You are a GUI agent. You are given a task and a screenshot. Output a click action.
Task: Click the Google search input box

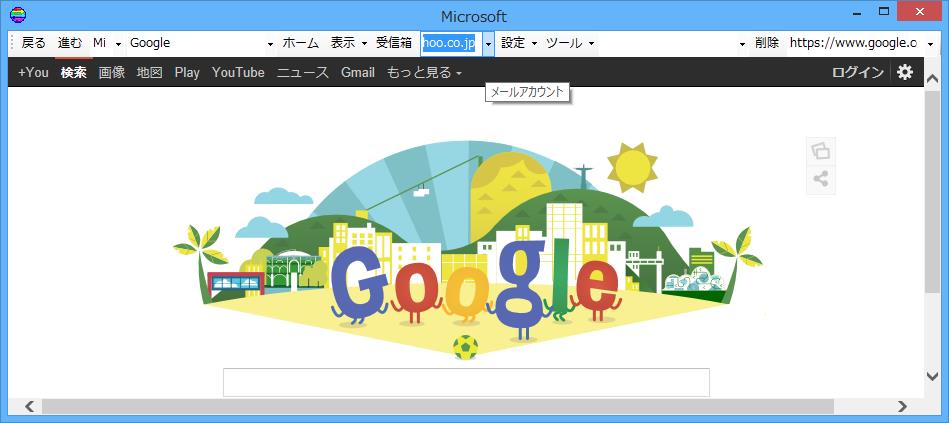pos(466,382)
